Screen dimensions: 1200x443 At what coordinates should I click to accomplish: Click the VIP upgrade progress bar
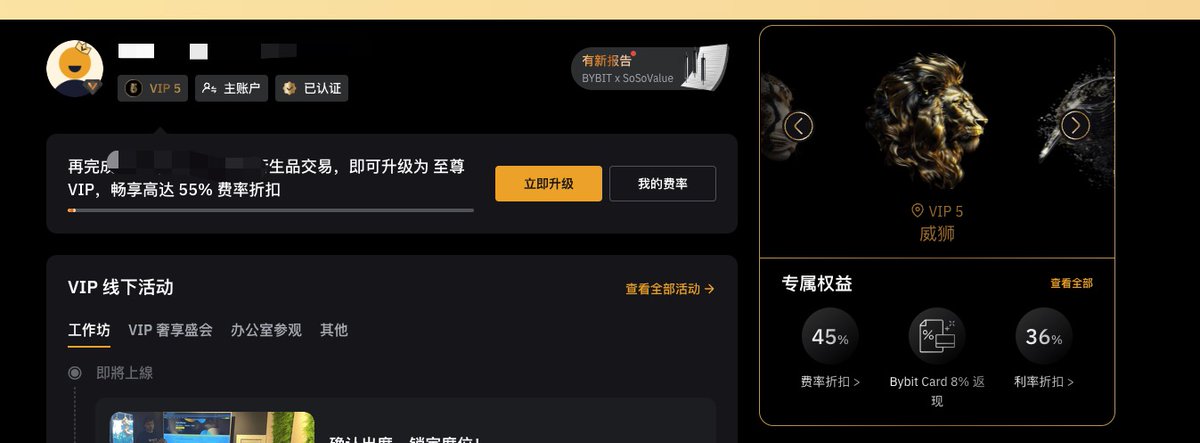pos(271,210)
